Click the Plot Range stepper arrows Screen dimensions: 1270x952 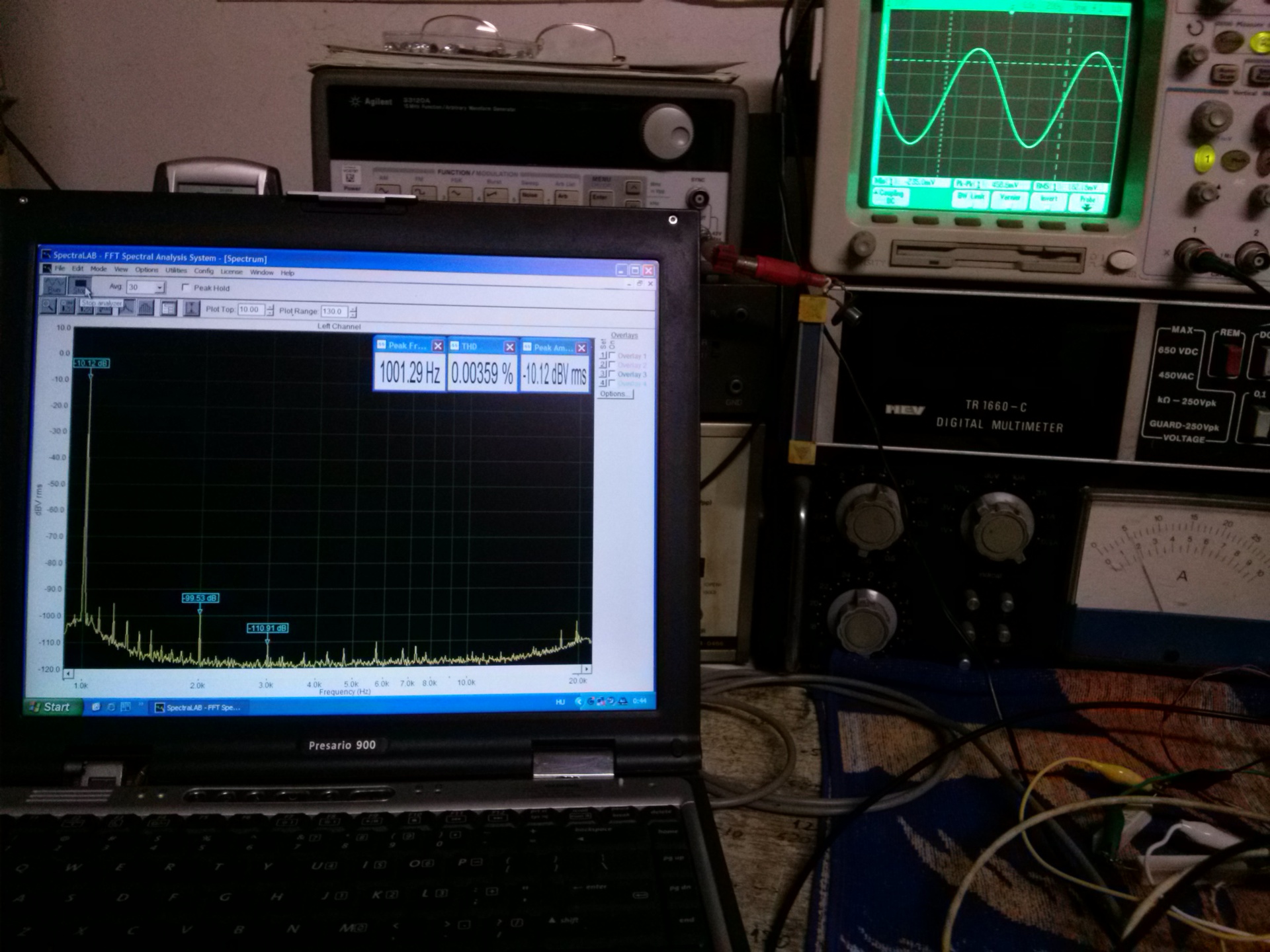(353, 311)
